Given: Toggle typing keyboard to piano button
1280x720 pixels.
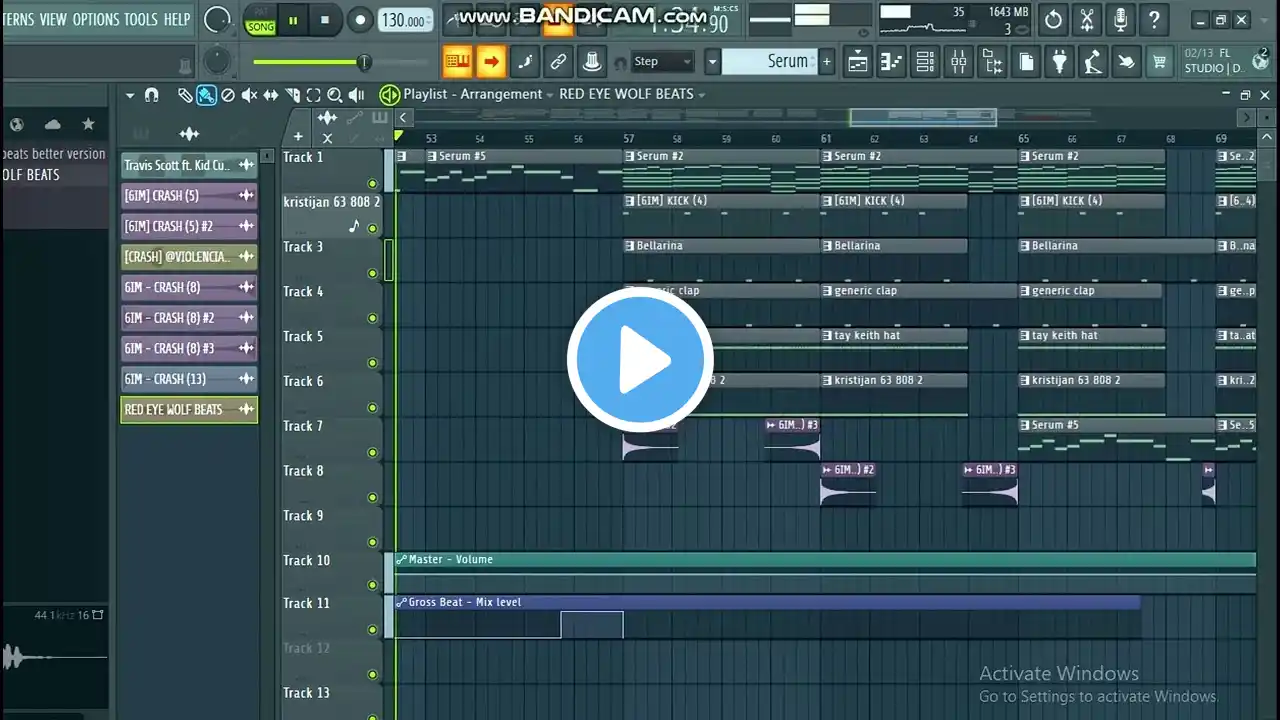Looking at the screenshot, I should coord(457,61).
